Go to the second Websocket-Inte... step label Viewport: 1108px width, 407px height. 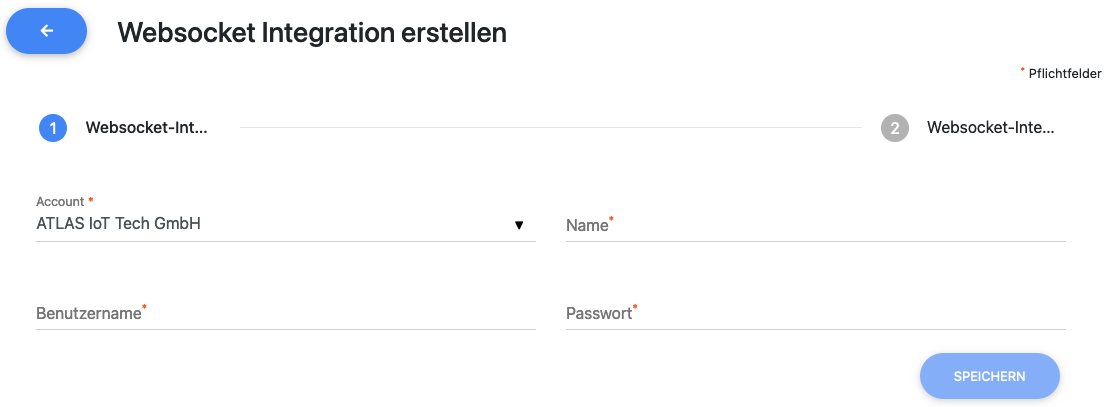pos(990,128)
